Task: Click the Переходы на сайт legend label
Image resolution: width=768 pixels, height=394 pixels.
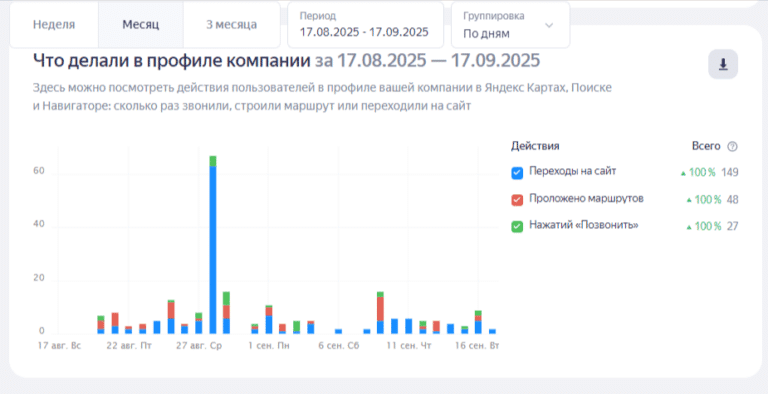Action: coord(573,172)
